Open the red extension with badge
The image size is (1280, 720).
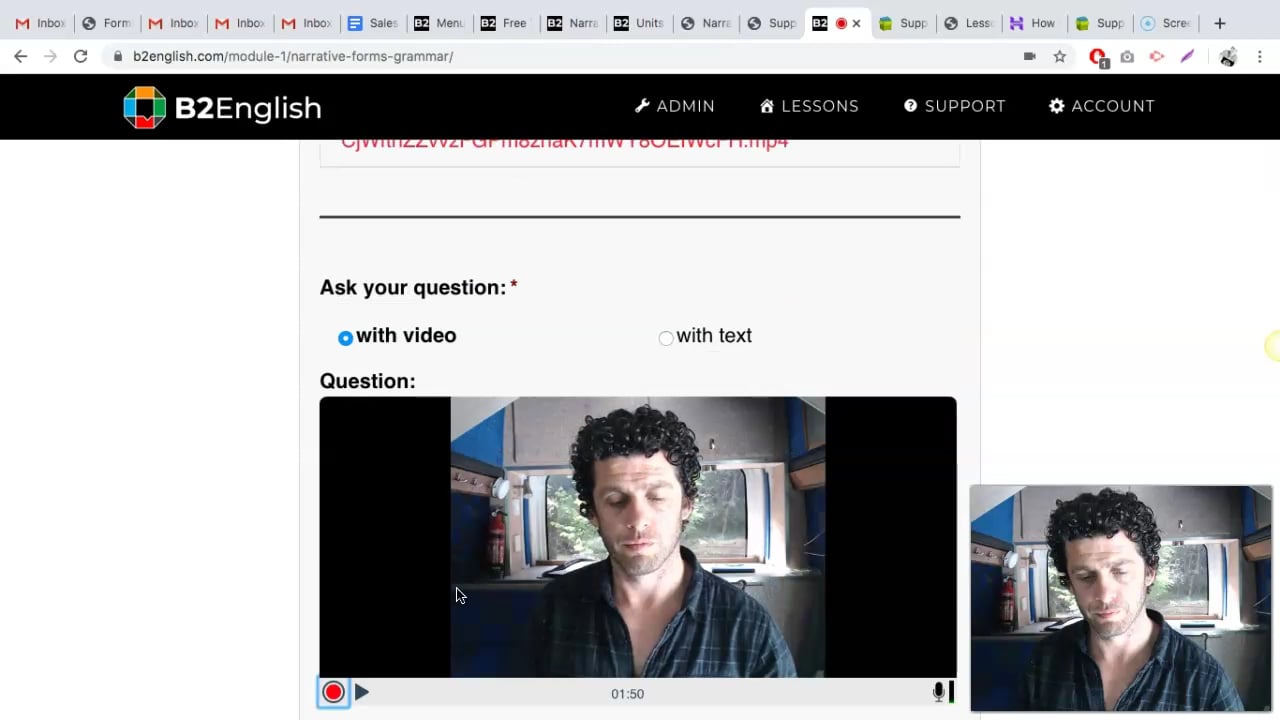point(1098,58)
